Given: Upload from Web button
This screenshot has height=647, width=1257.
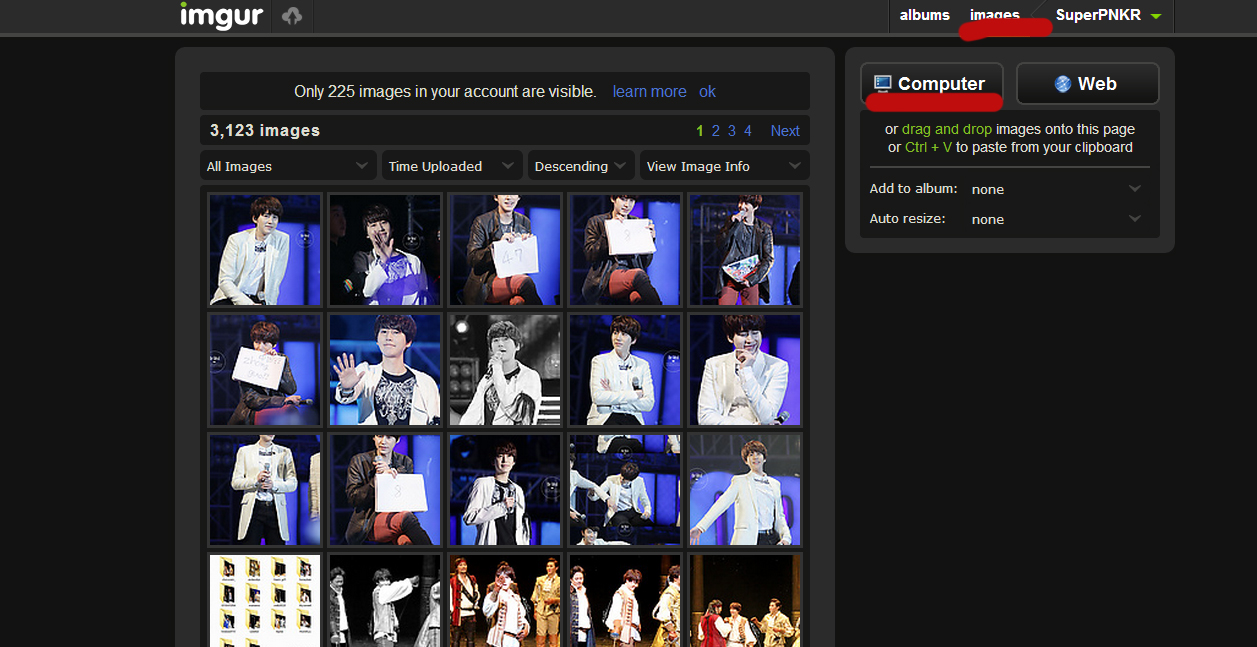Looking at the screenshot, I should point(1088,84).
